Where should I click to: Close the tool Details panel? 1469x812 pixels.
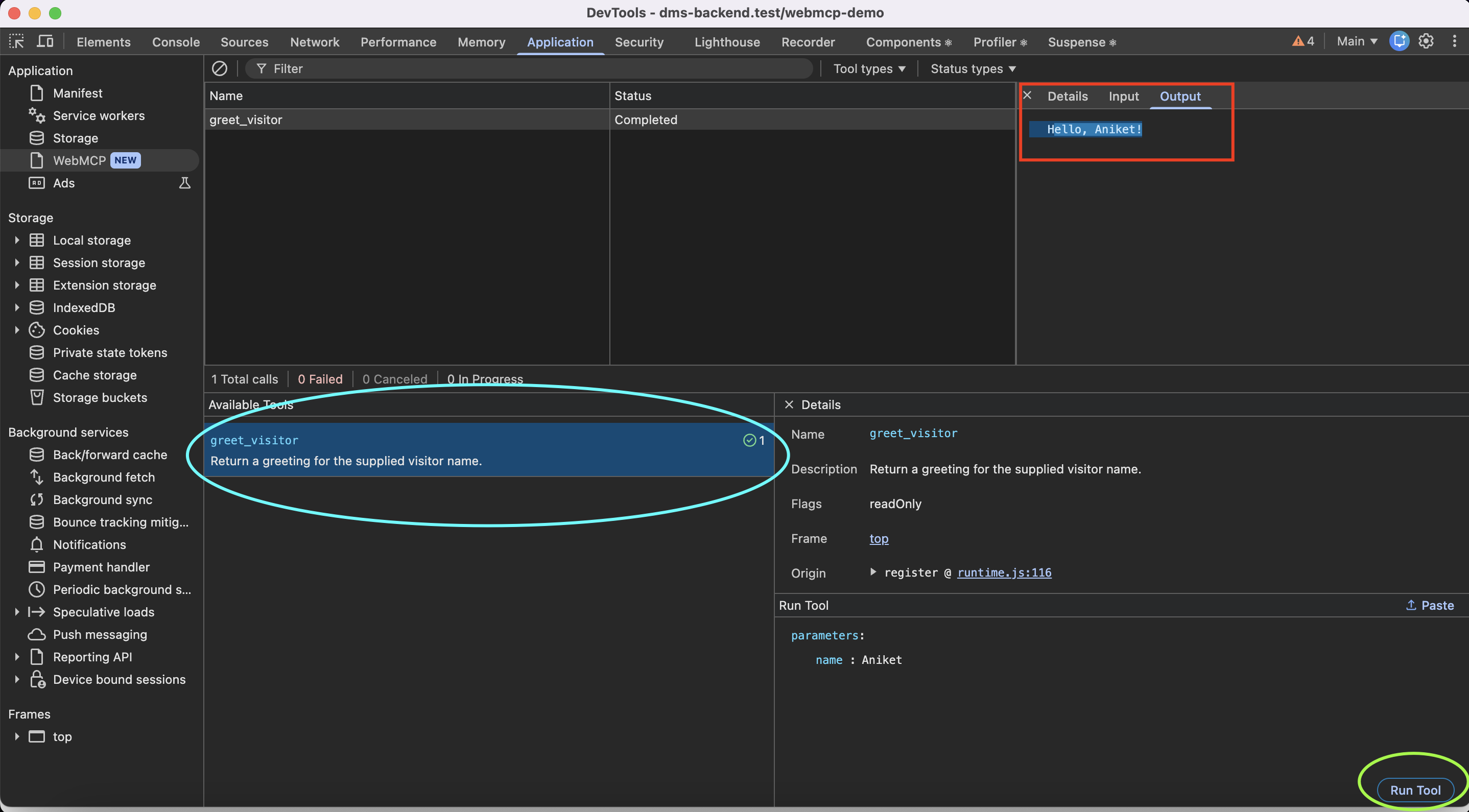click(789, 404)
